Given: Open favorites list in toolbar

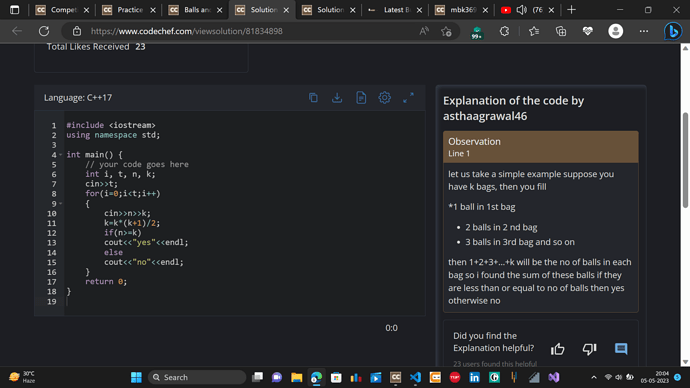Looking at the screenshot, I should pyautogui.click(x=534, y=31).
